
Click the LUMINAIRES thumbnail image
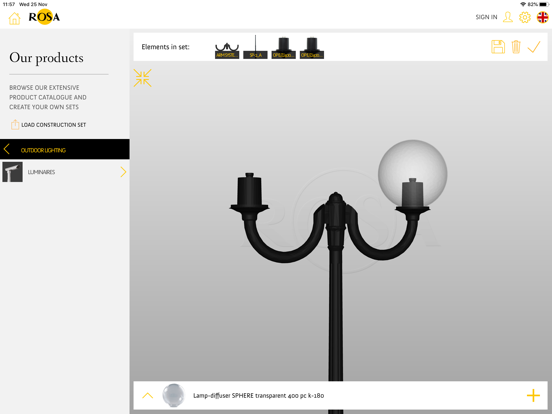click(x=12, y=172)
